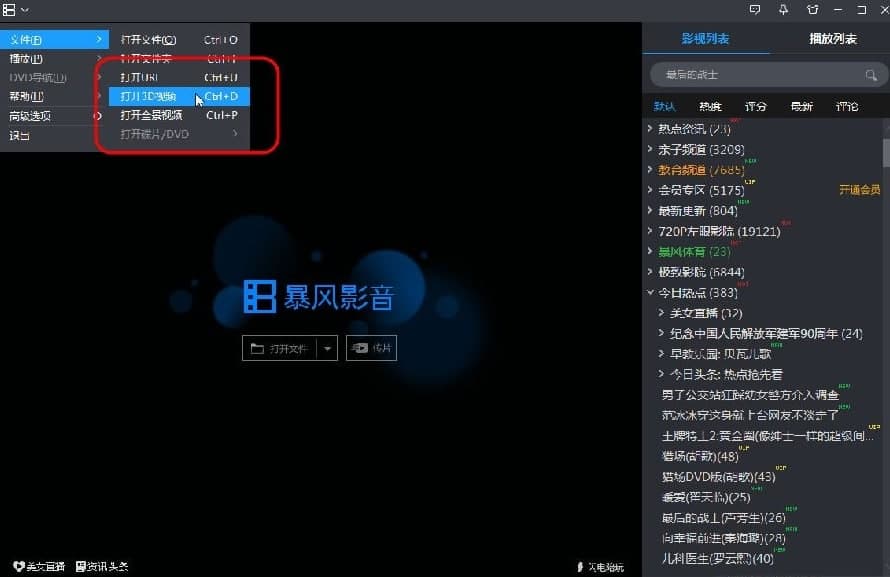Click 开通会员 link
The image size is (890, 577).
[x=859, y=190]
